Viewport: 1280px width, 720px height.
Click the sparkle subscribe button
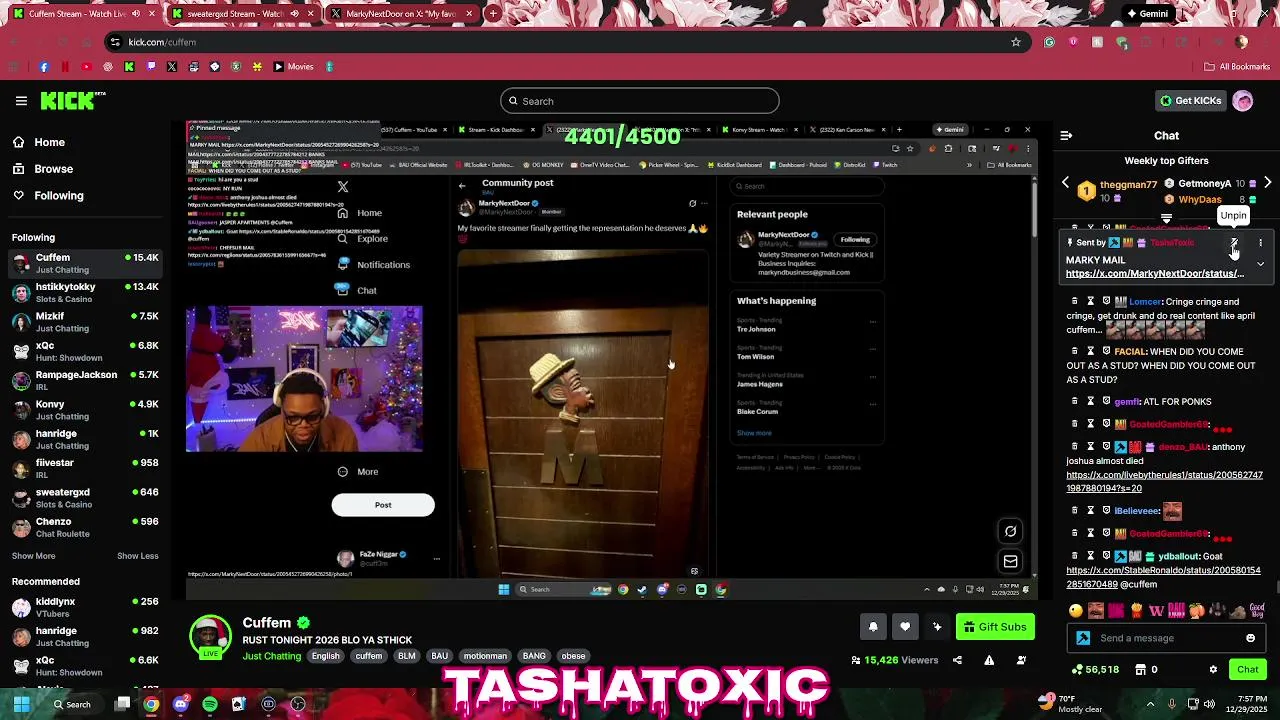coord(937,627)
